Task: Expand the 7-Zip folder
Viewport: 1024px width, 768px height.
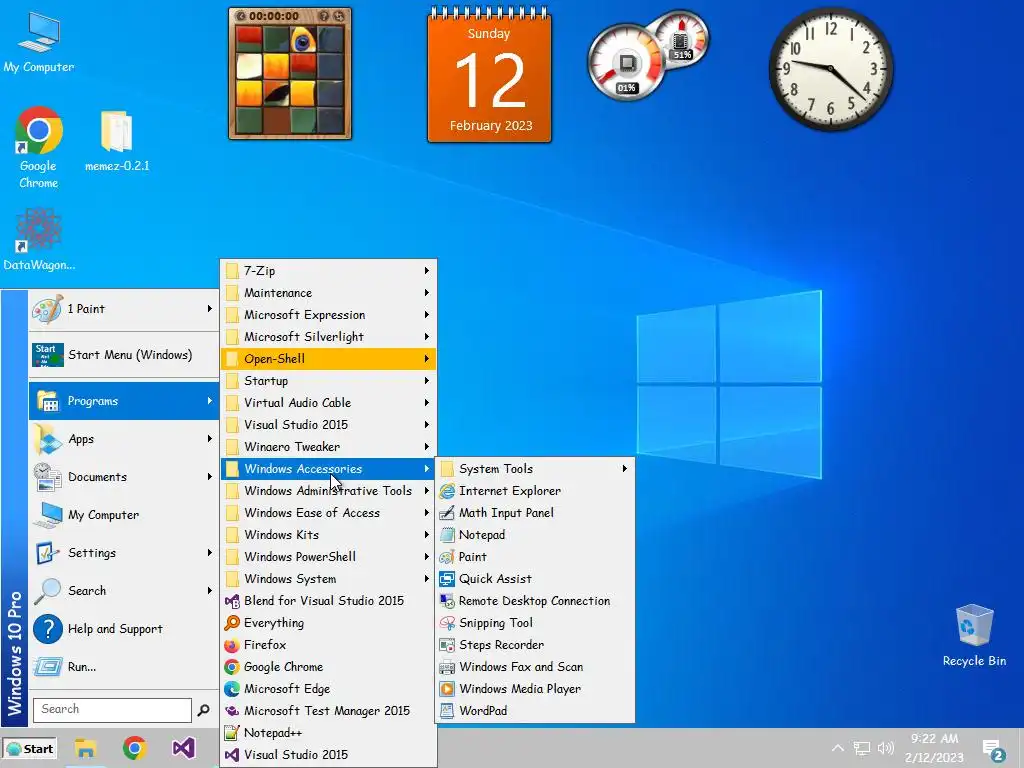Action: point(328,270)
